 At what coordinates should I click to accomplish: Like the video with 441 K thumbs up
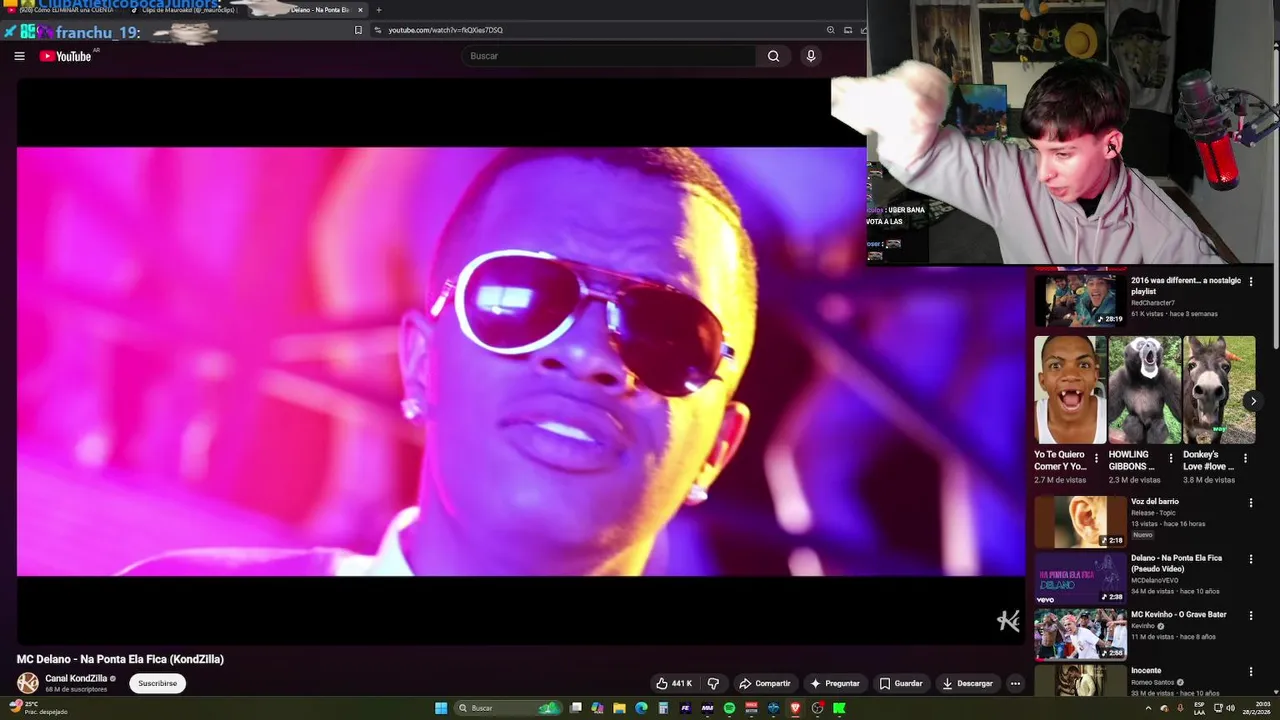point(675,684)
